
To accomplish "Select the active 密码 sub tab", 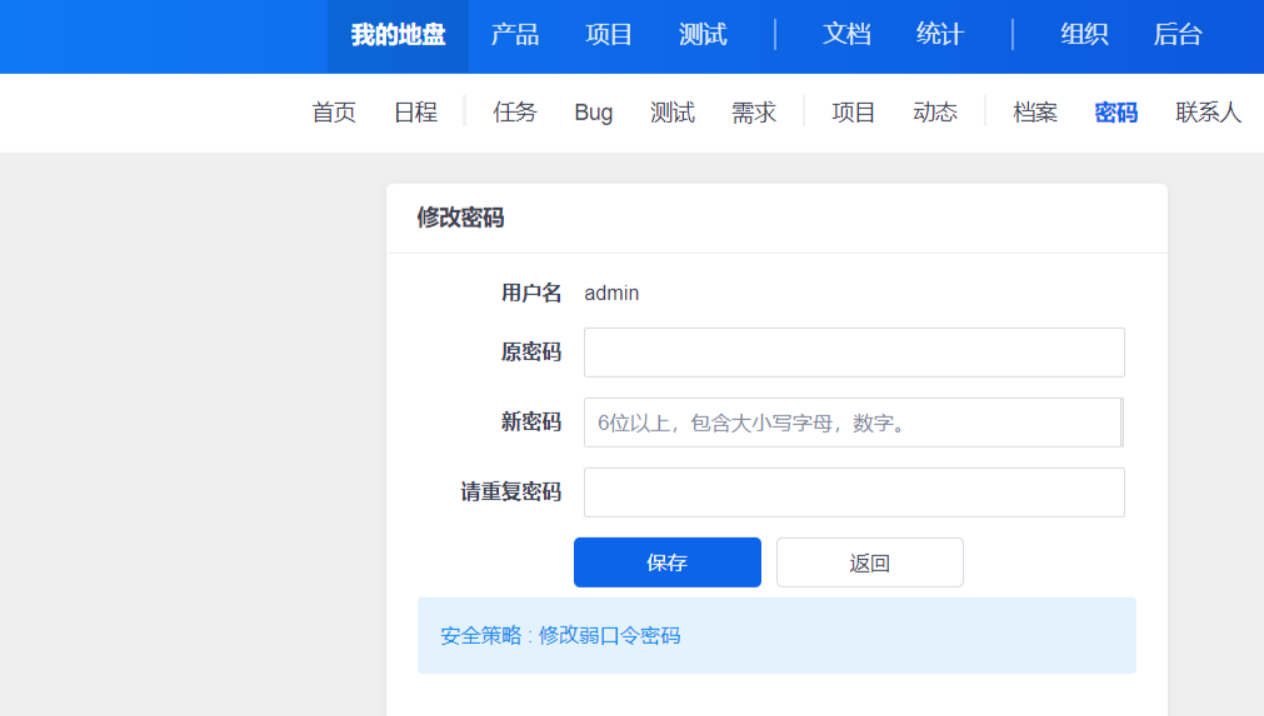I will pyautogui.click(x=1116, y=113).
